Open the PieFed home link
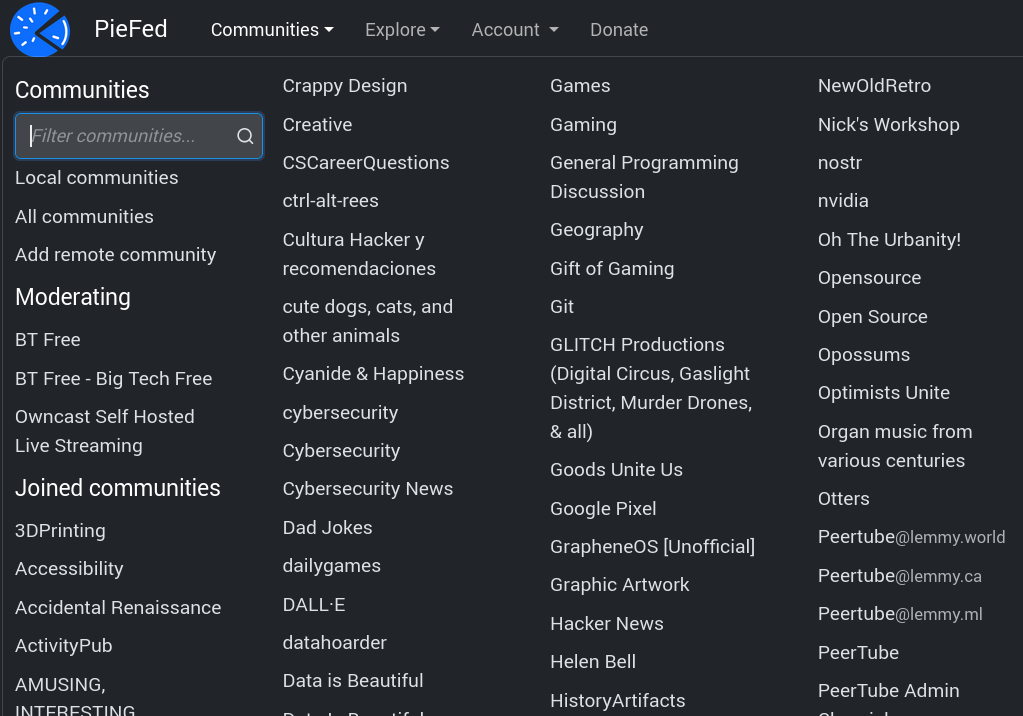 tap(130, 29)
